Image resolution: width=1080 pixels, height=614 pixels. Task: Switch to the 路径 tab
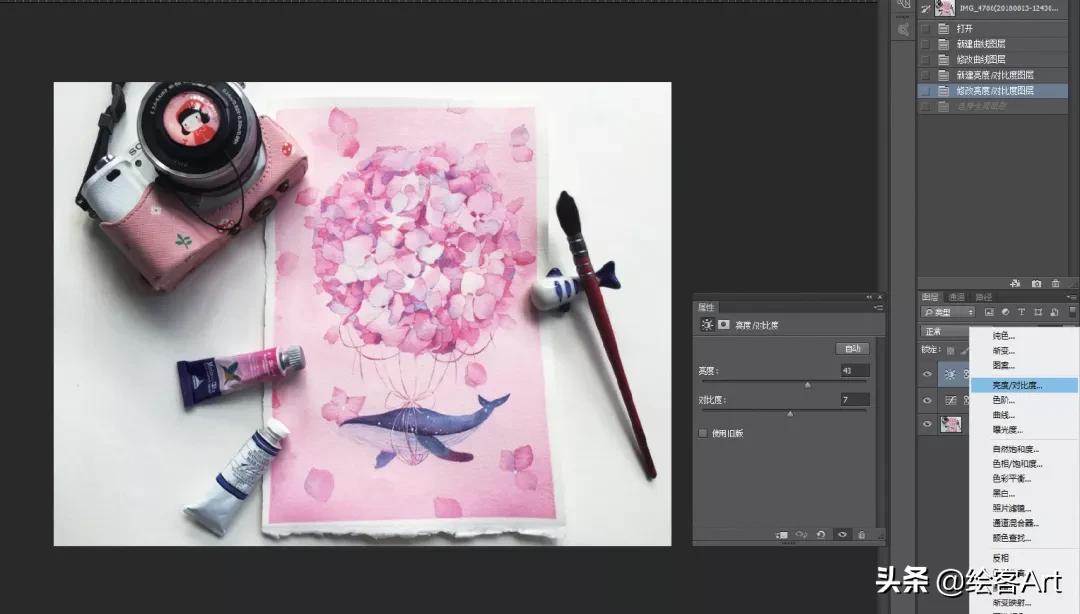tap(984, 297)
